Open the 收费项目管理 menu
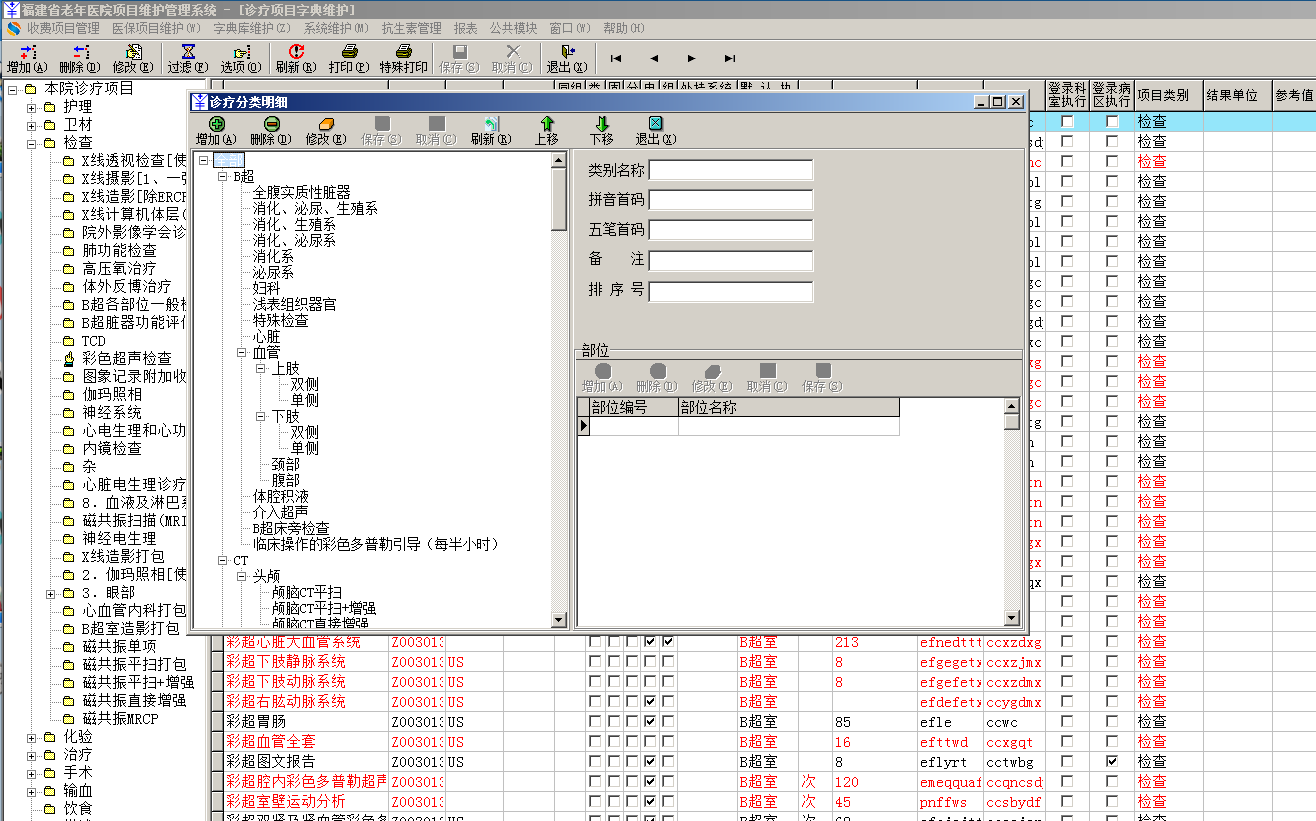1316x821 pixels. tap(64, 28)
